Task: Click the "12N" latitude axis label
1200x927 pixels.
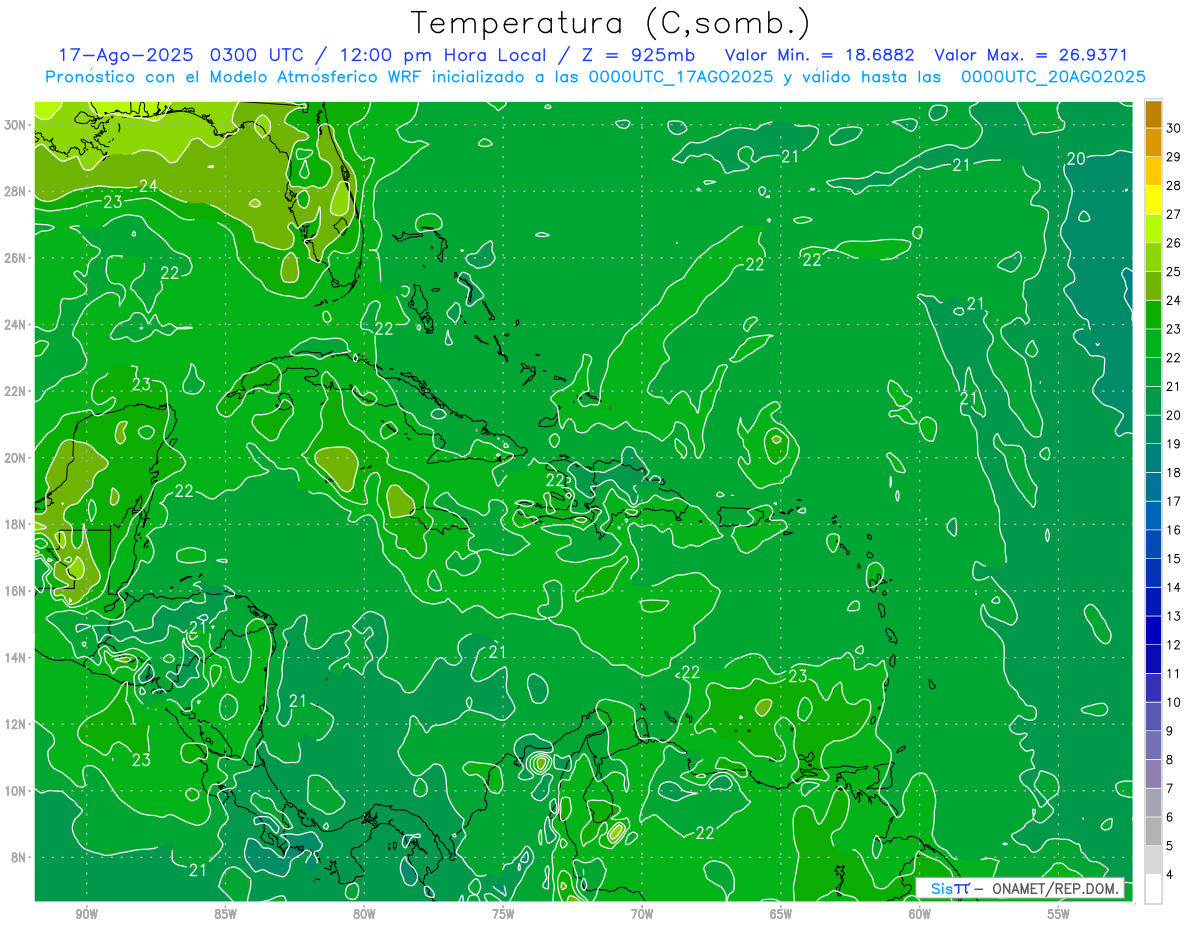Action: [17, 724]
